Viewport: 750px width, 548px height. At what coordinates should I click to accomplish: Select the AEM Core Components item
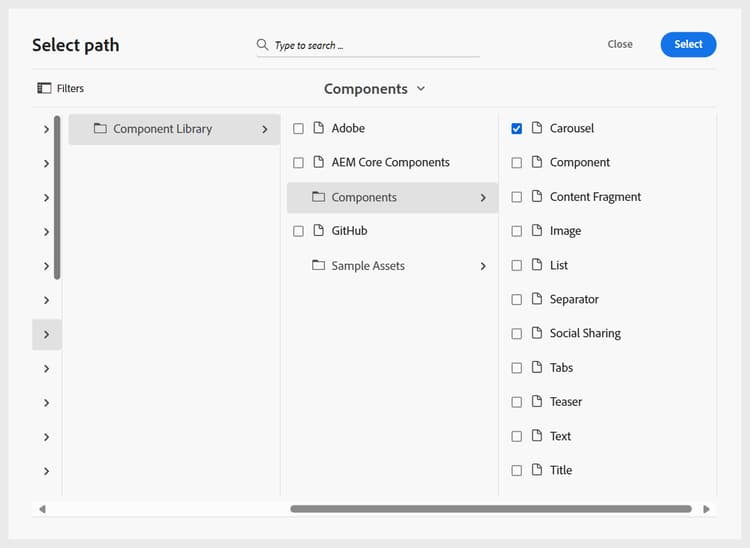pos(390,162)
